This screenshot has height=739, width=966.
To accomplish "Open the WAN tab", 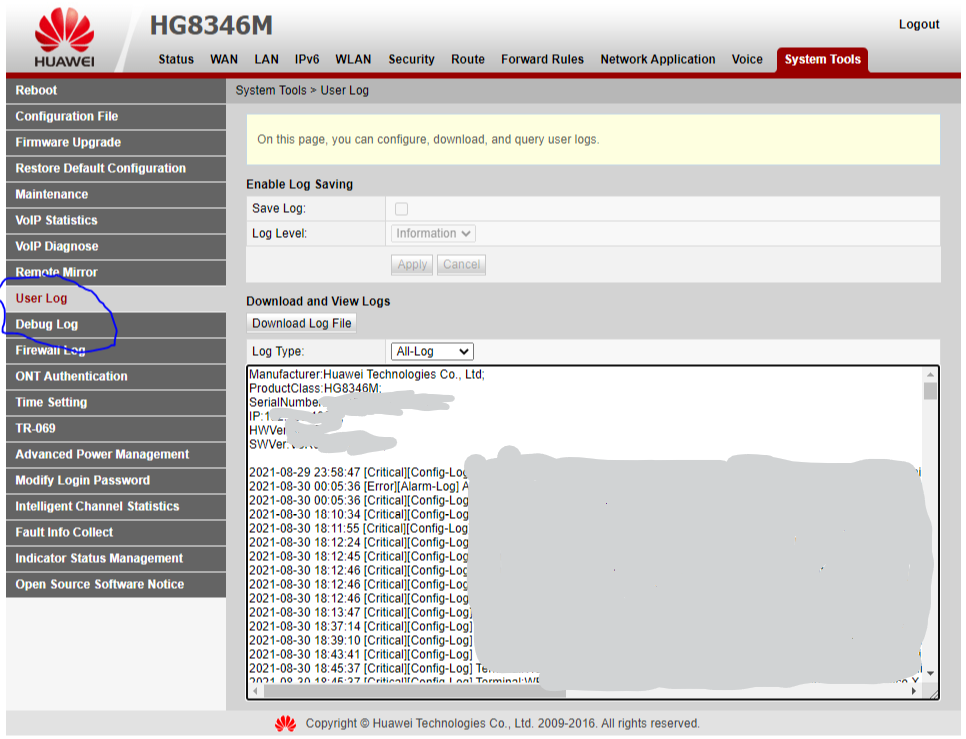I will [x=224, y=59].
